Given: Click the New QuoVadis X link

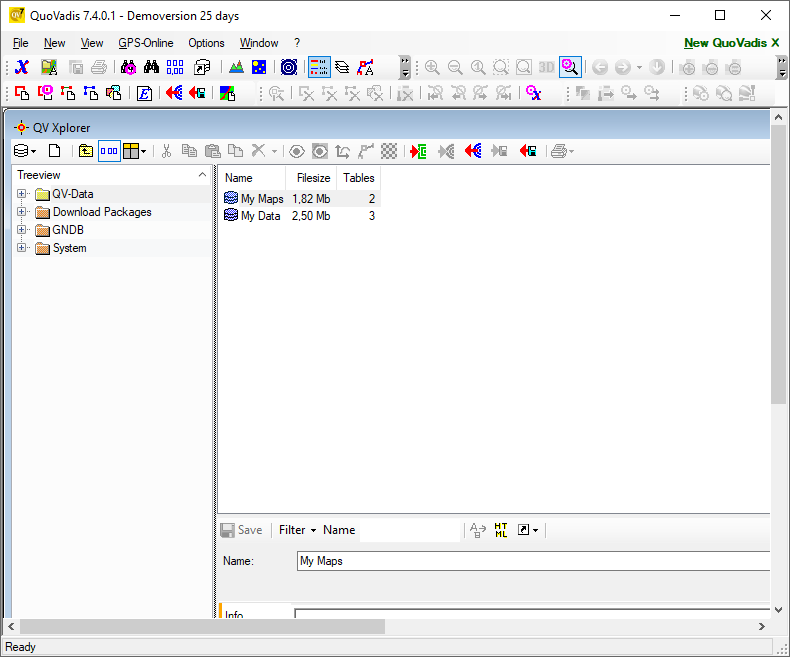Looking at the screenshot, I should coord(732,43).
